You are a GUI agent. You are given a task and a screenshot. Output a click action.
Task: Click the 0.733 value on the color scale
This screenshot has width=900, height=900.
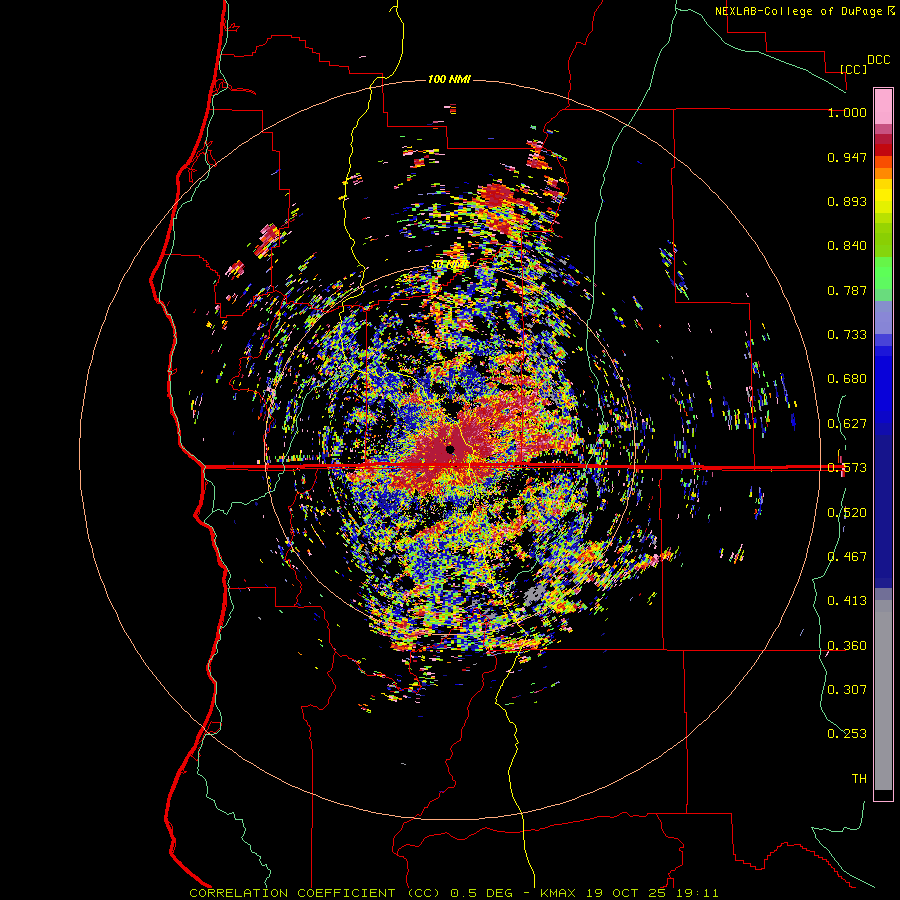[x=847, y=335]
